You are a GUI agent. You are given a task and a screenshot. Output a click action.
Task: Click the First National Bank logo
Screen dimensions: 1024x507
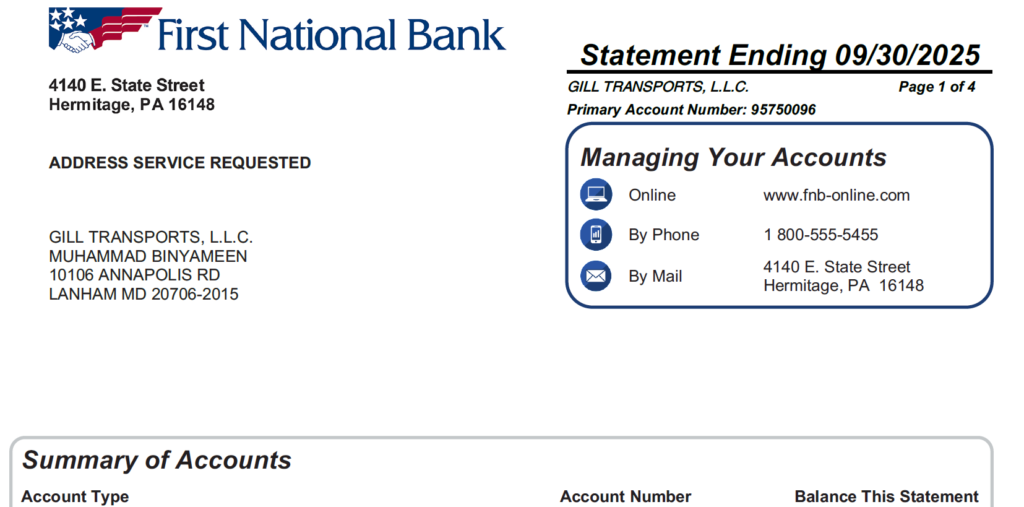[x=277, y=32]
